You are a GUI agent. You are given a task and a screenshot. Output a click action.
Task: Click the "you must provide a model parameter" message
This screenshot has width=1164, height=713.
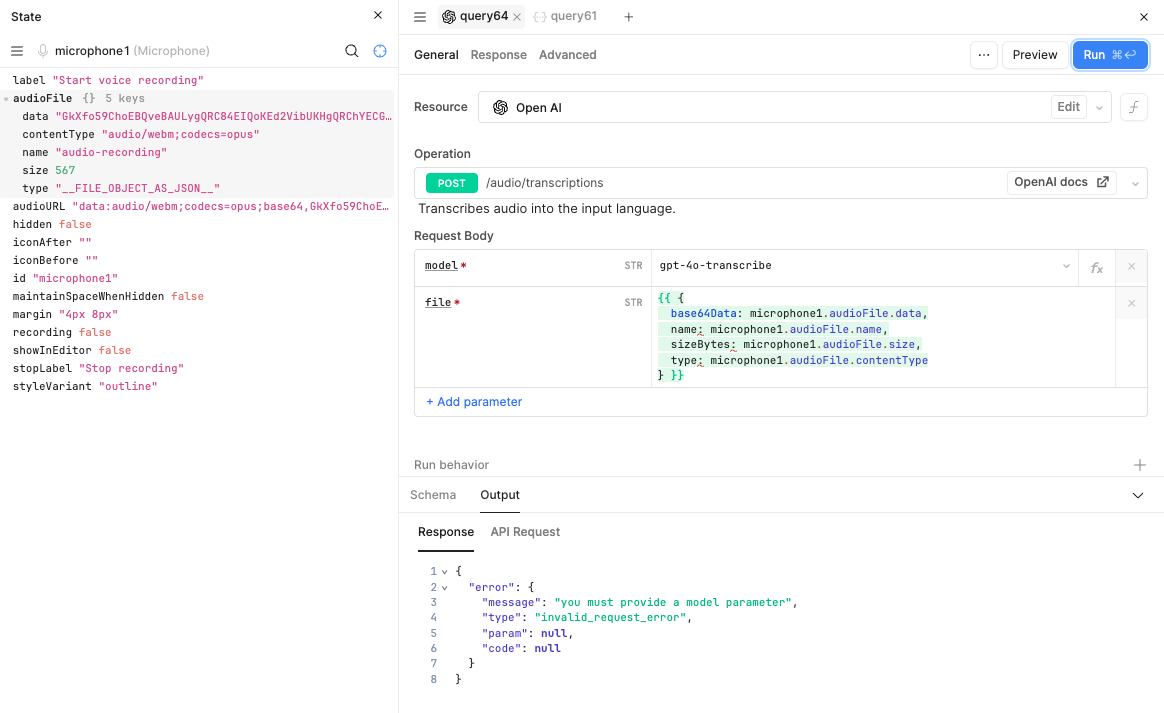(673, 602)
